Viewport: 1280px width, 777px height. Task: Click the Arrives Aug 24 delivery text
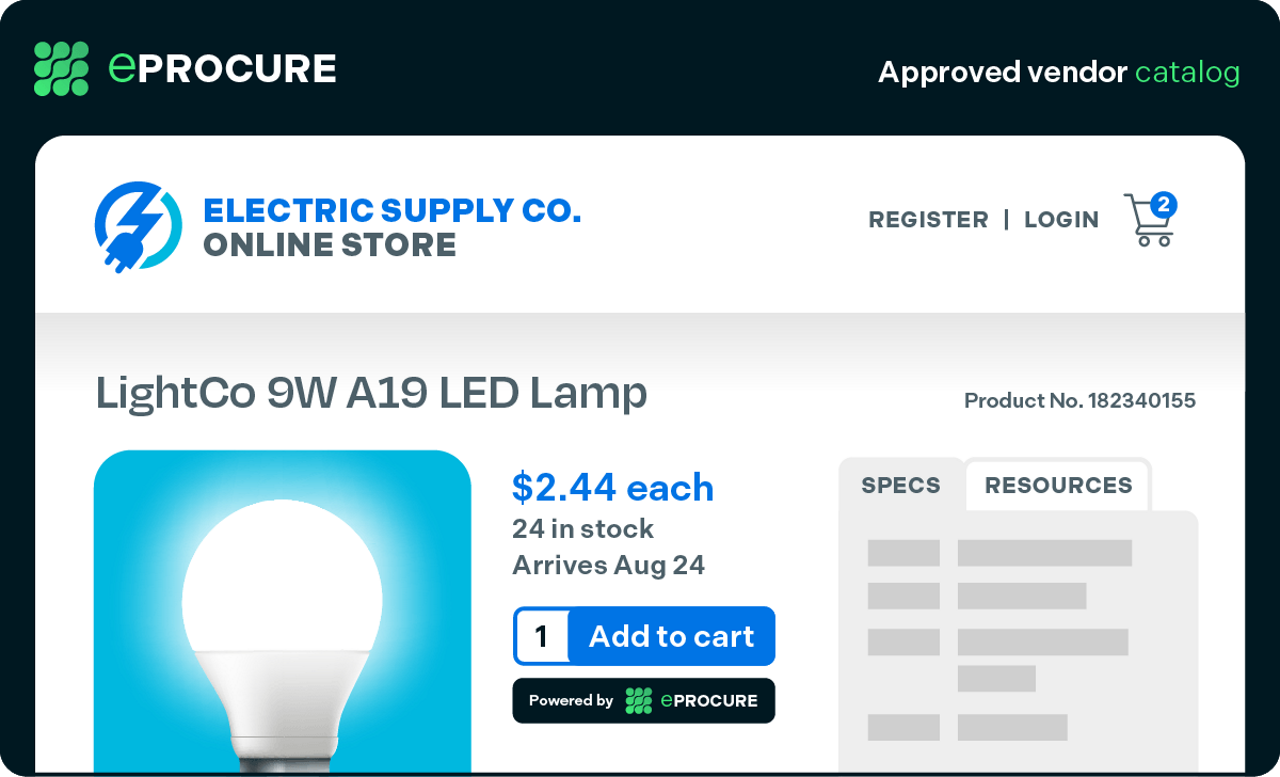(x=608, y=565)
